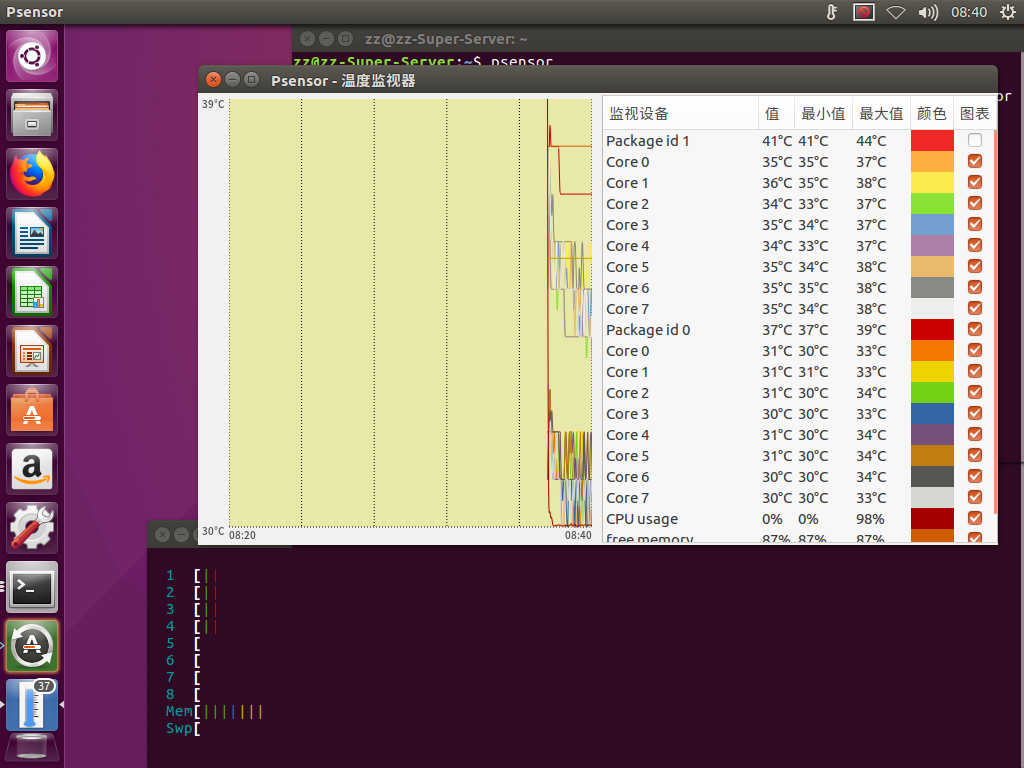Sort by the 最大值 column header
Viewport: 1024px width, 768px height.
coord(880,114)
